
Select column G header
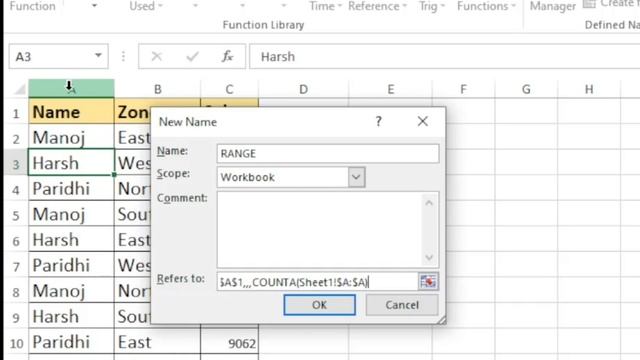[x=526, y=89]
